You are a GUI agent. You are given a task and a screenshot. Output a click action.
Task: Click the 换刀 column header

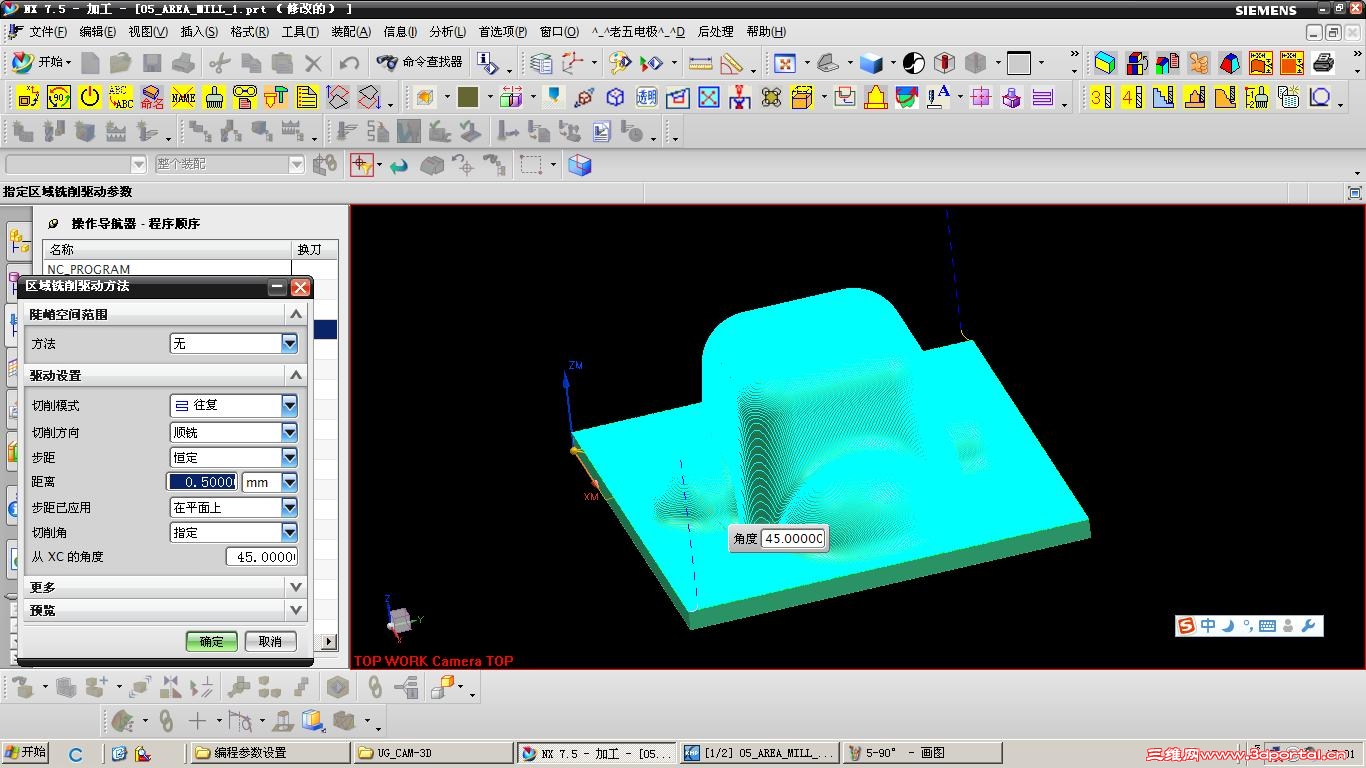click(x=312, y=249)
